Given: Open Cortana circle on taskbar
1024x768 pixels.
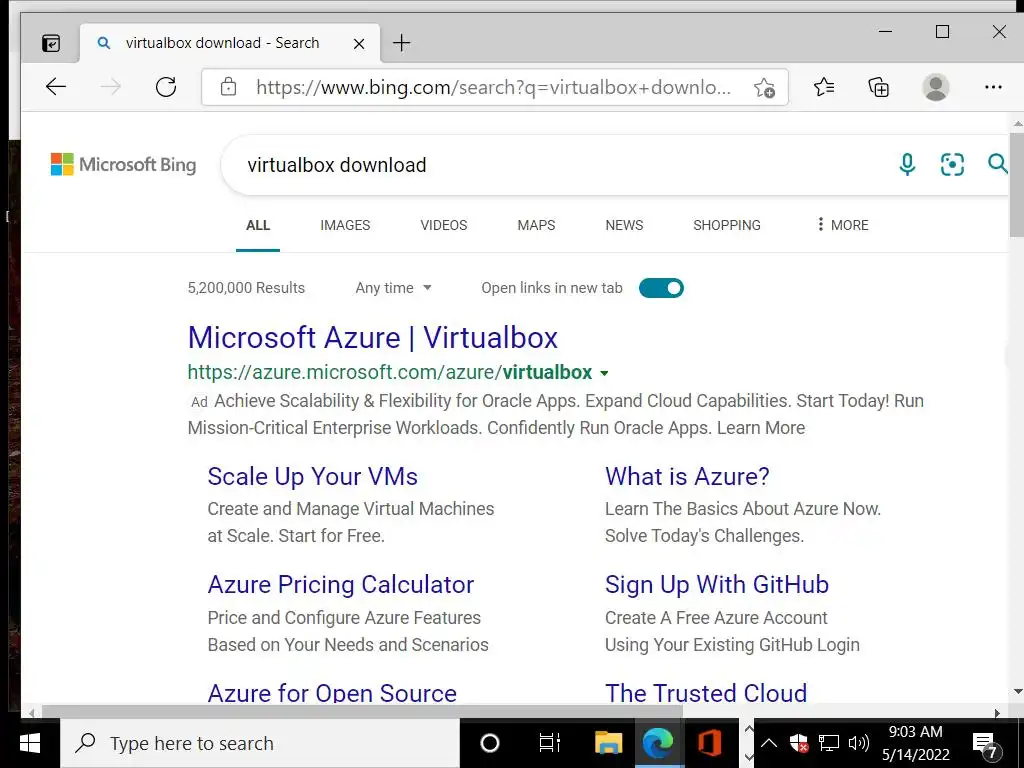Looking at the screenshot, I should coord(490,743).
